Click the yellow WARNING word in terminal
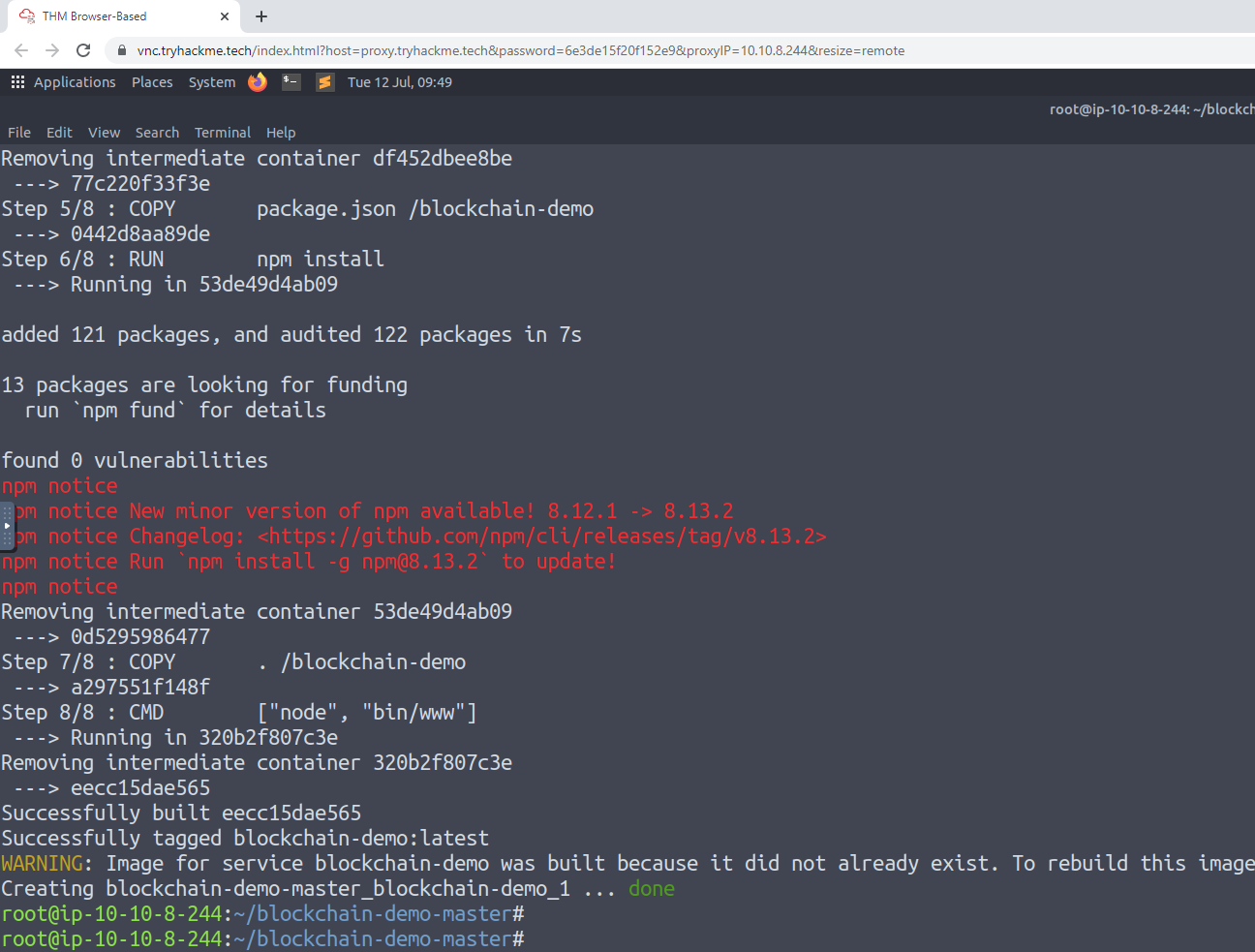This screenshot has width=1255, height=952. click(x=42, y=864)
